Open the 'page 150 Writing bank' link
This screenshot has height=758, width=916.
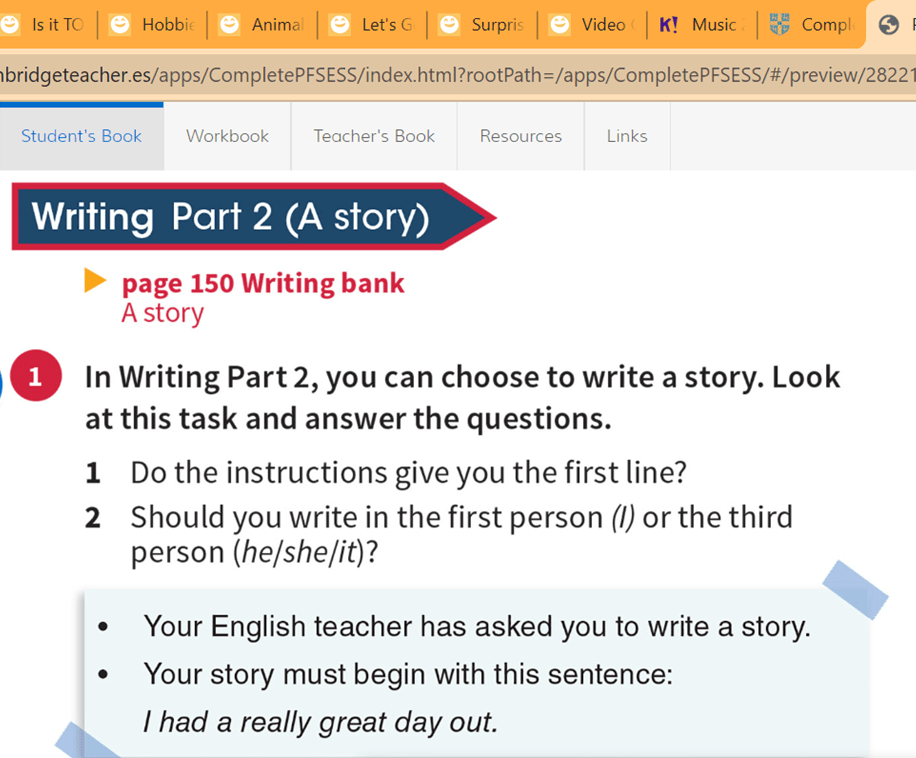(263, 284)
